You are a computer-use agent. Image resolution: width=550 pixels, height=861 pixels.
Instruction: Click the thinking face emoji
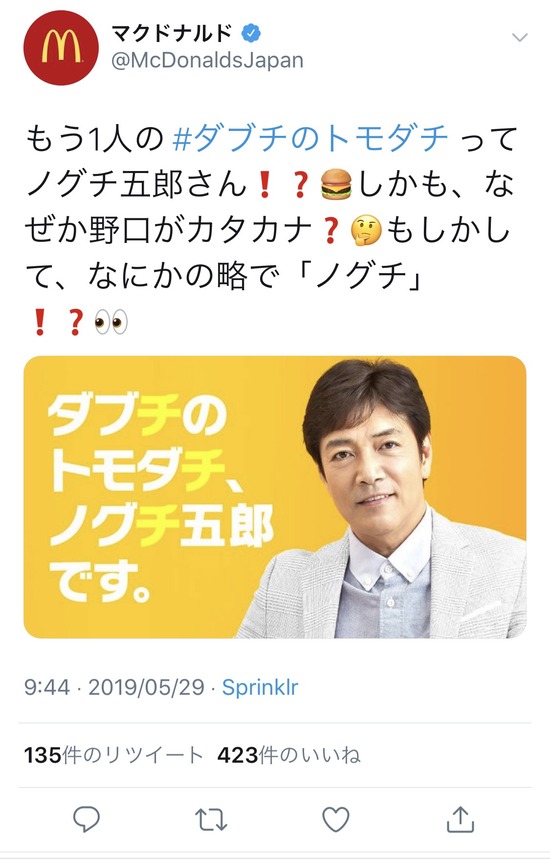366,231
